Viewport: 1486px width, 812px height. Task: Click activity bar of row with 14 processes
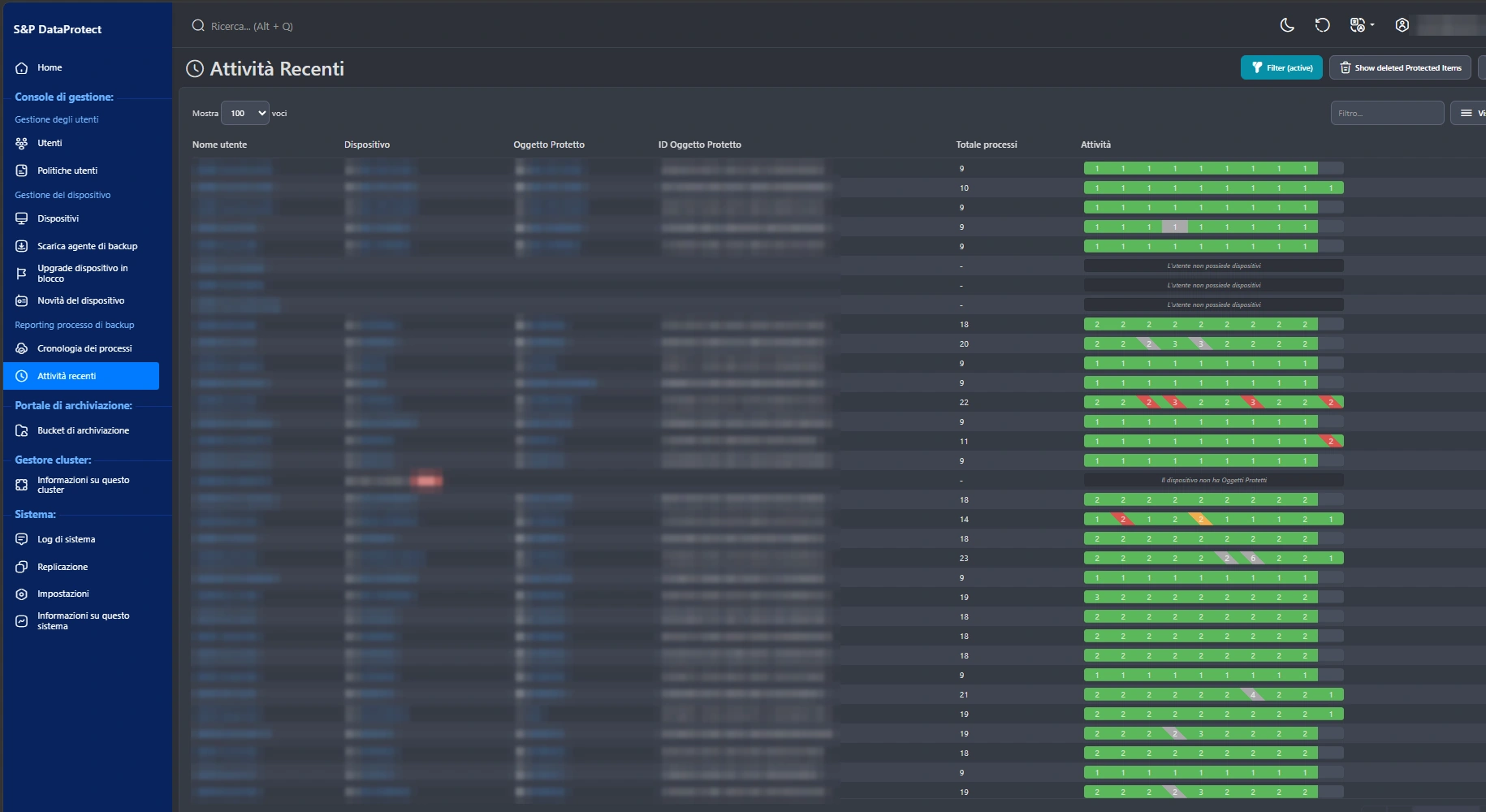1214,519
